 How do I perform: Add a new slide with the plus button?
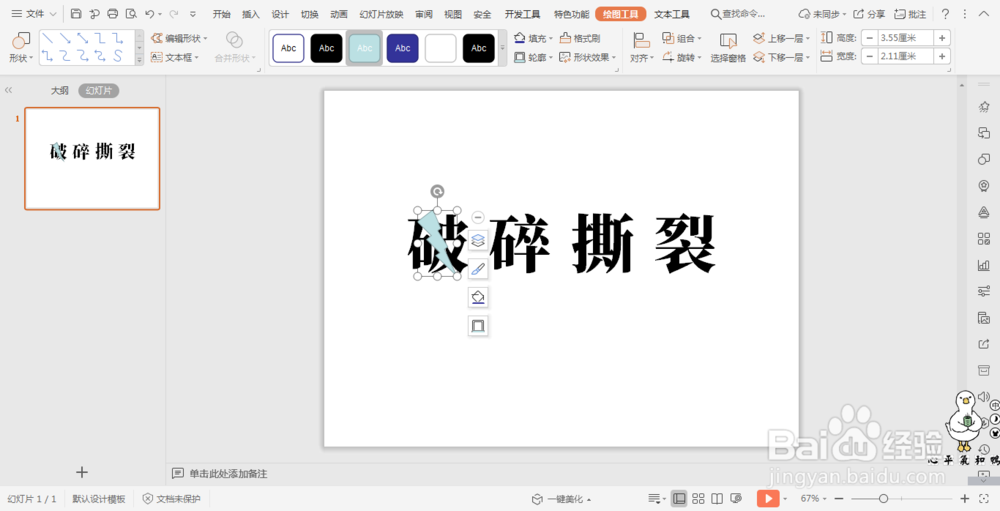pos(82,472)
